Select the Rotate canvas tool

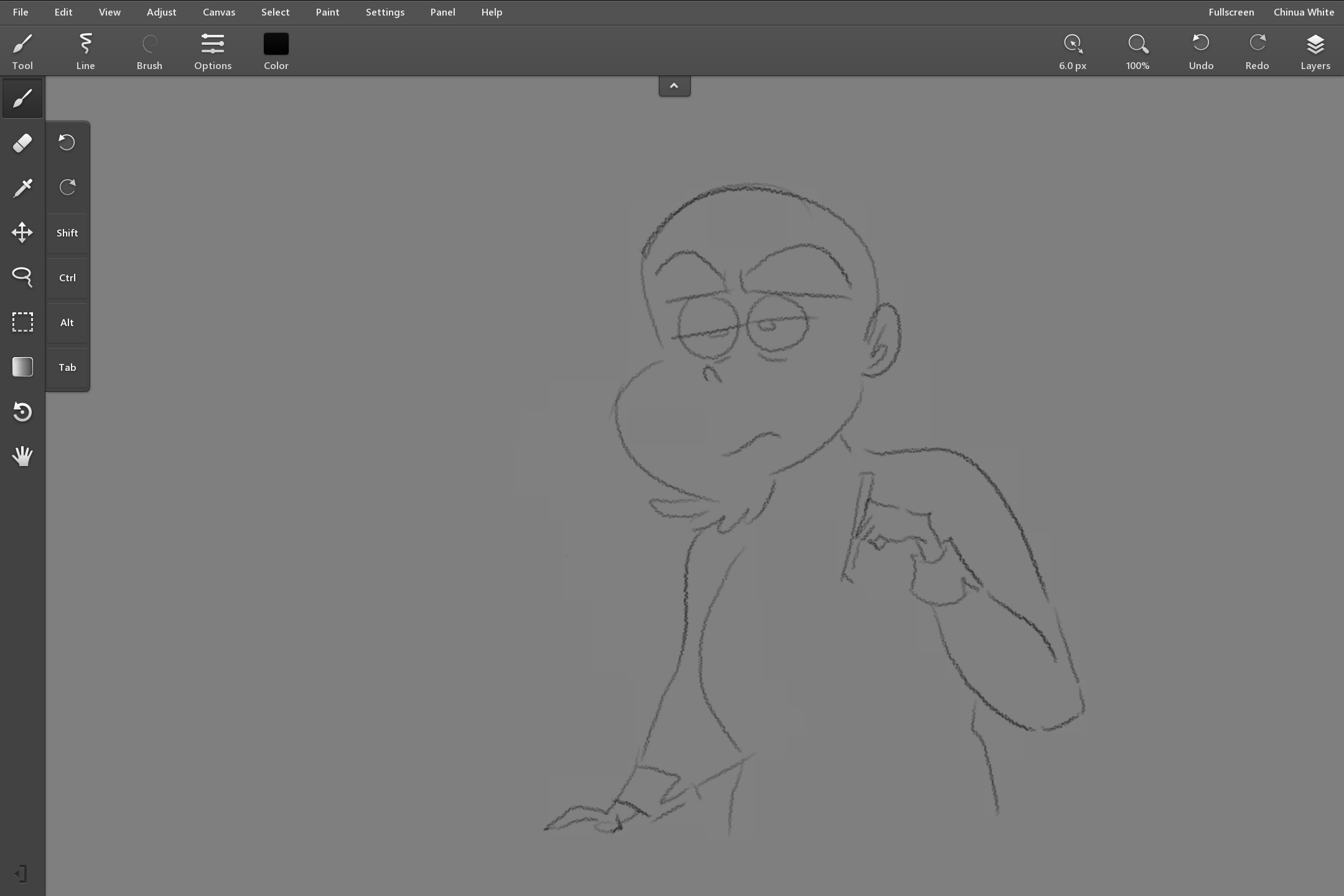click(x=22, y=411)
